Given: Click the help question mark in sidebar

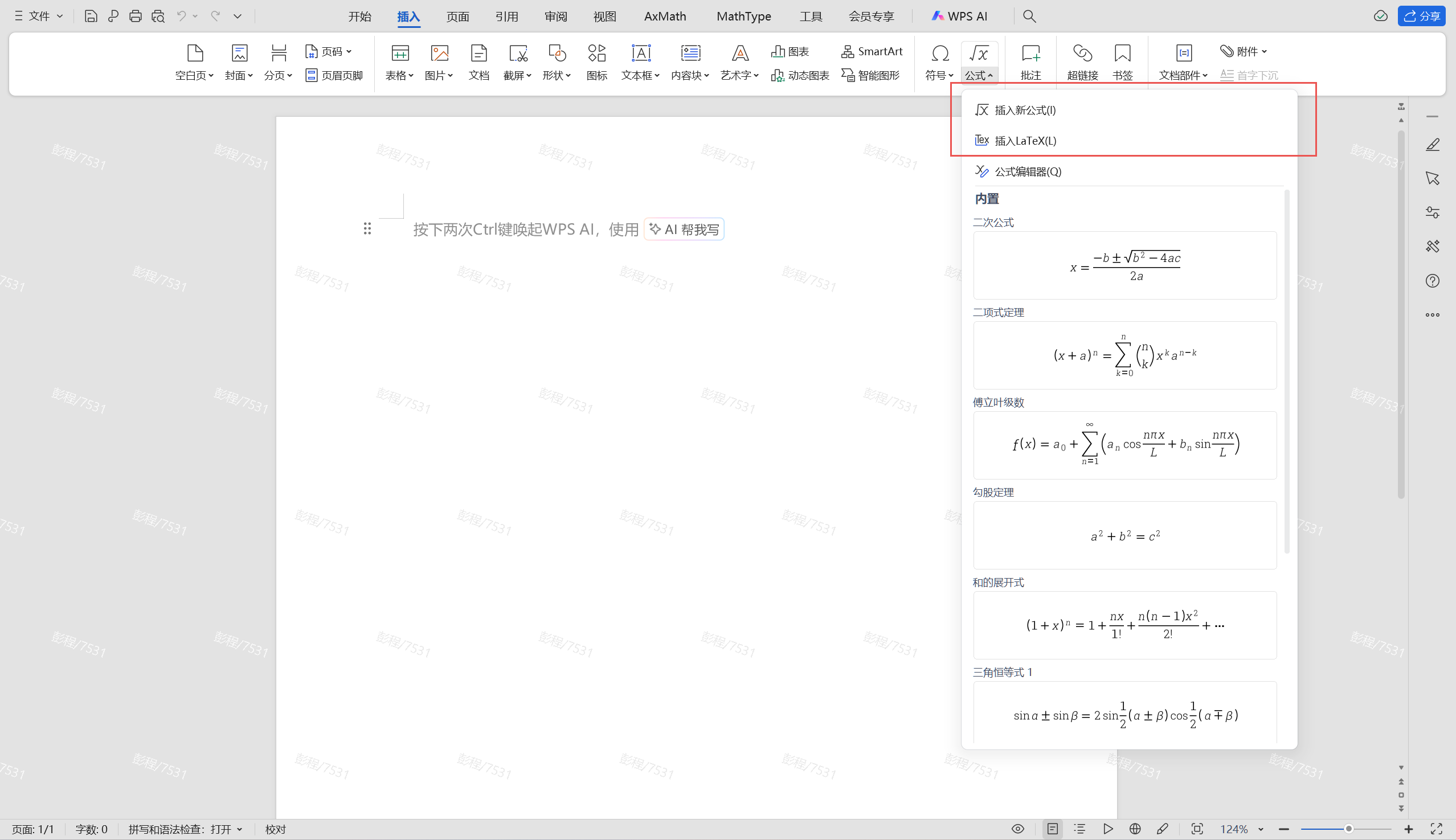Looking at the screenshot, I should 1432,281.
